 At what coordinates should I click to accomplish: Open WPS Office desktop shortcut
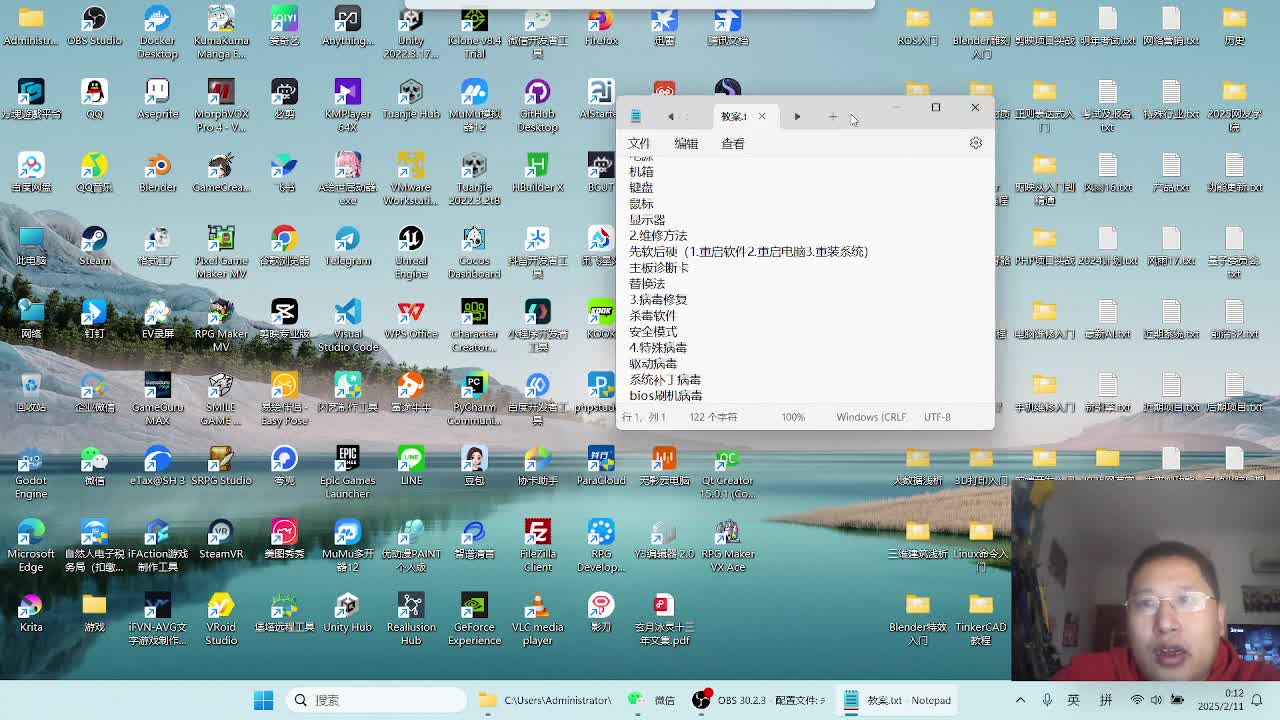click(411, 320)
